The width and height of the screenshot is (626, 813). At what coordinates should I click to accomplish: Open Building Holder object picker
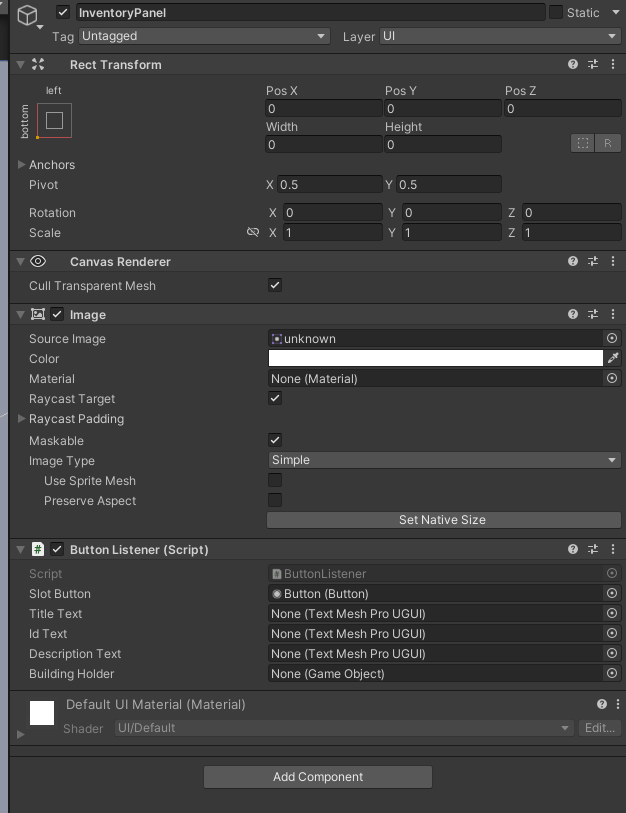tap(612, 674)
